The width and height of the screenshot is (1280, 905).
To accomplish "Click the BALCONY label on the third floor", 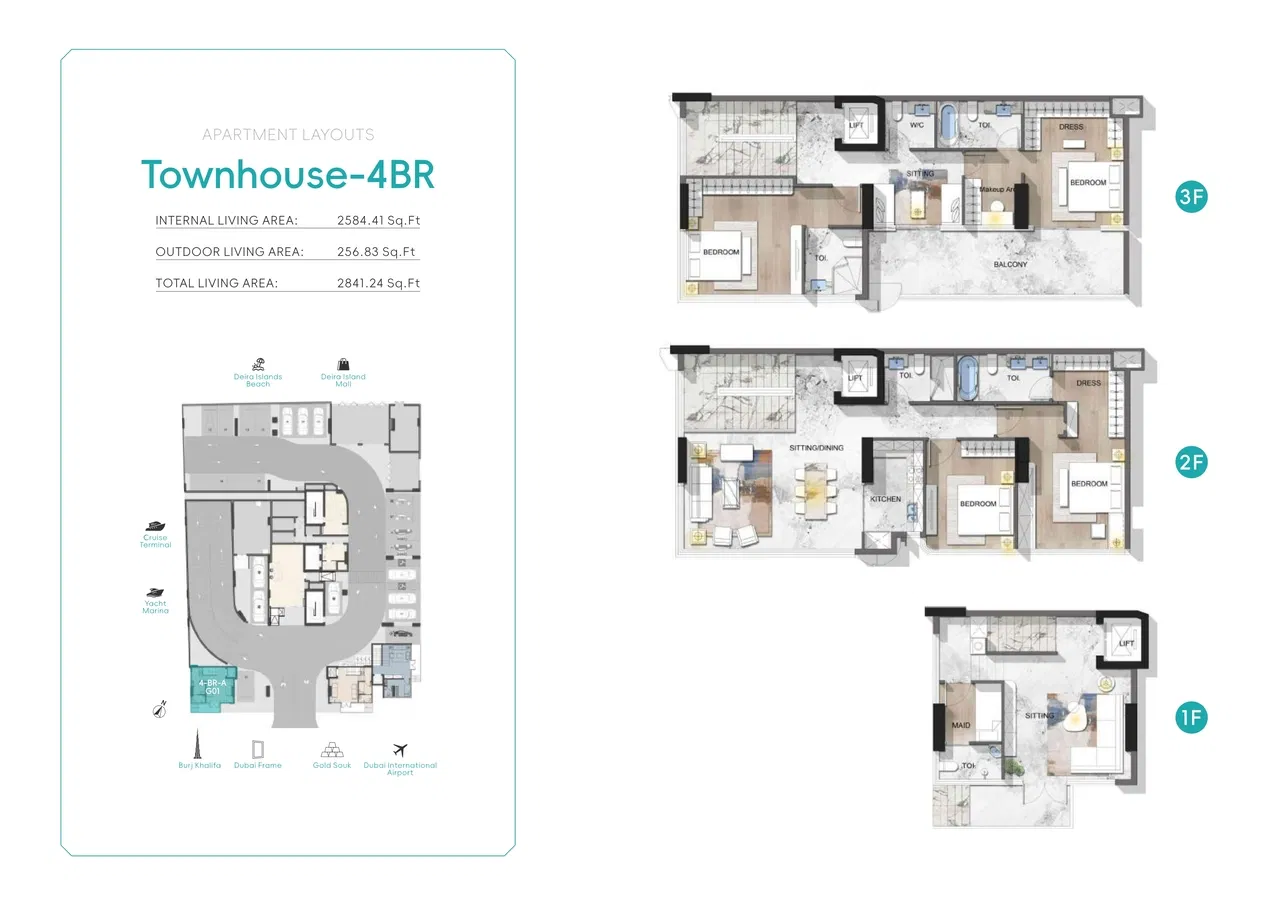I will [1010, 265].
